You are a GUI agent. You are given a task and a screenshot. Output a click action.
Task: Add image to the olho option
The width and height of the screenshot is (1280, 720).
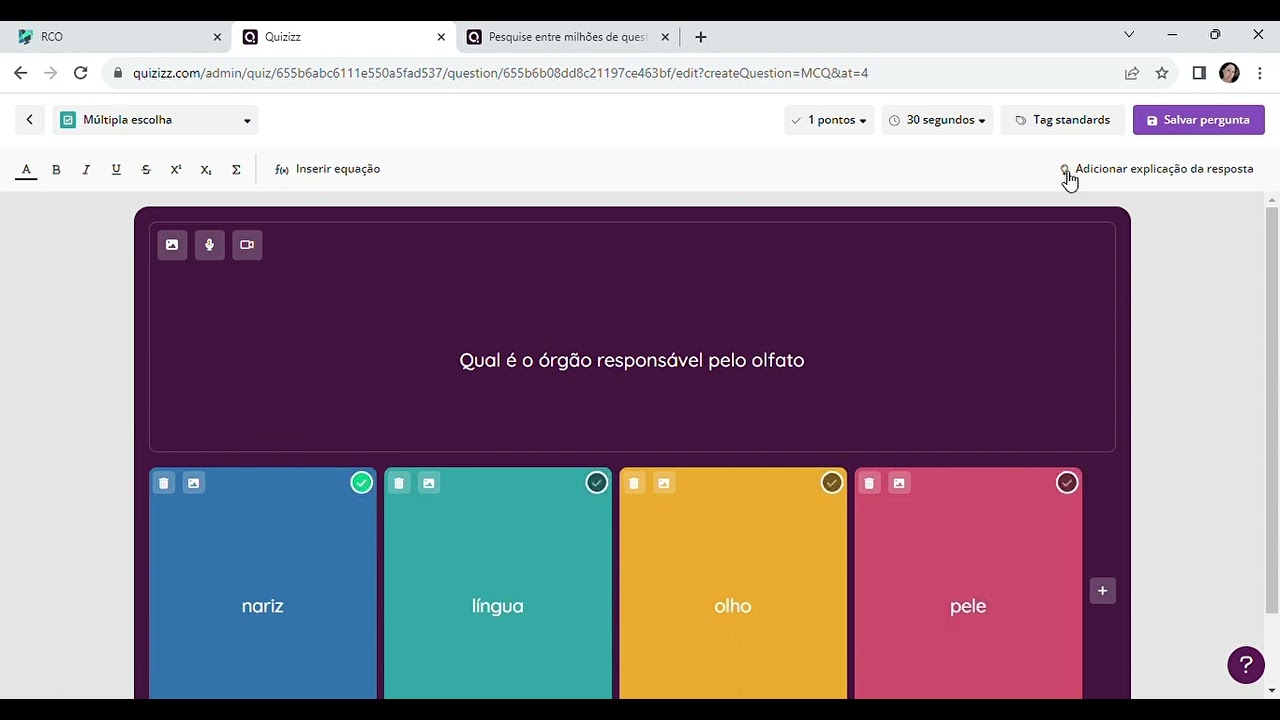click(664, 483)
